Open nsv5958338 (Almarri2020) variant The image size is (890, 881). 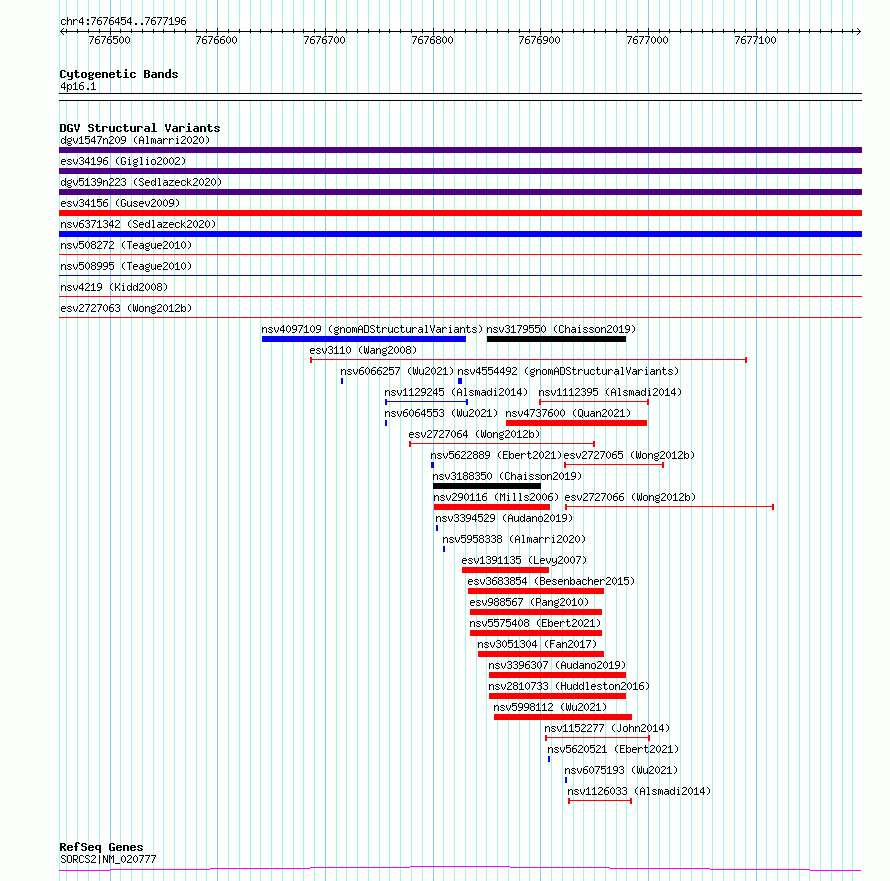click(514, 539)
